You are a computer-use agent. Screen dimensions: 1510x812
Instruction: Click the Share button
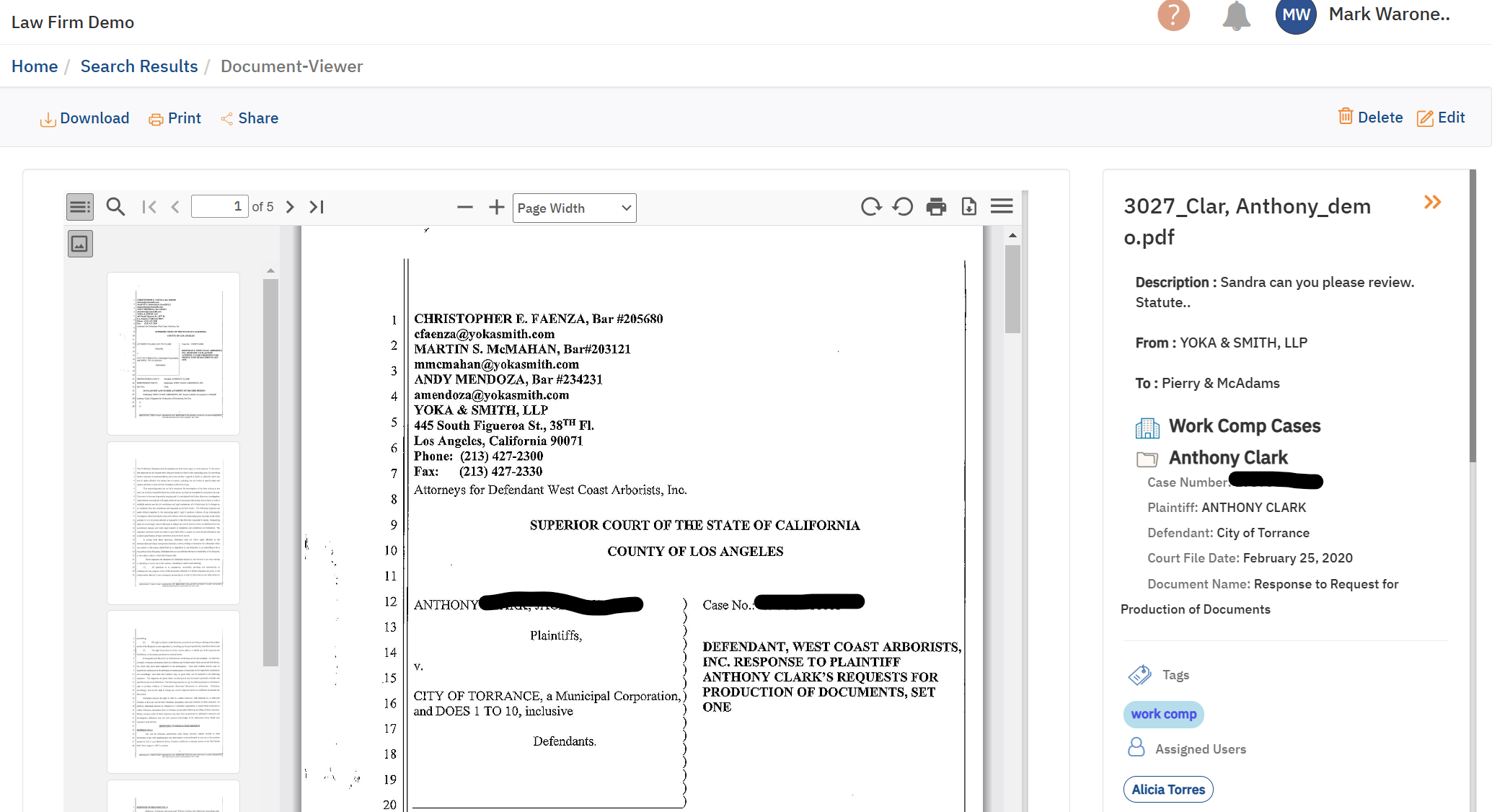[x=249, y=118]
